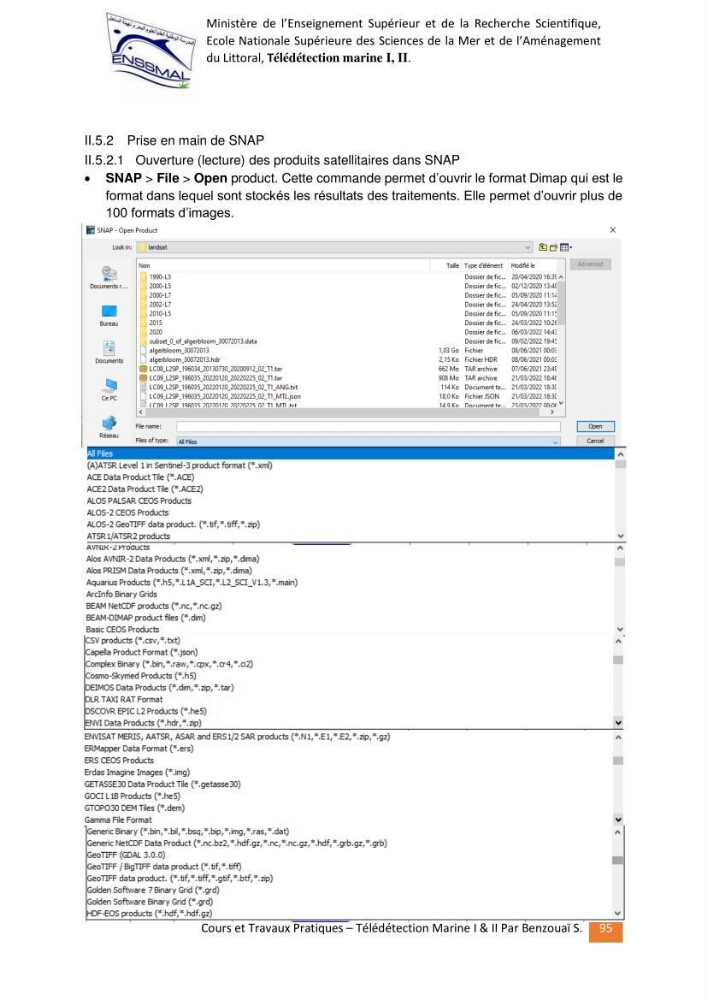Image resolution: width=707 pixels, height=1000 pixels.
Task: Pick CSV products (*.csv,*.txt)
Action: (x=133, y=640)
